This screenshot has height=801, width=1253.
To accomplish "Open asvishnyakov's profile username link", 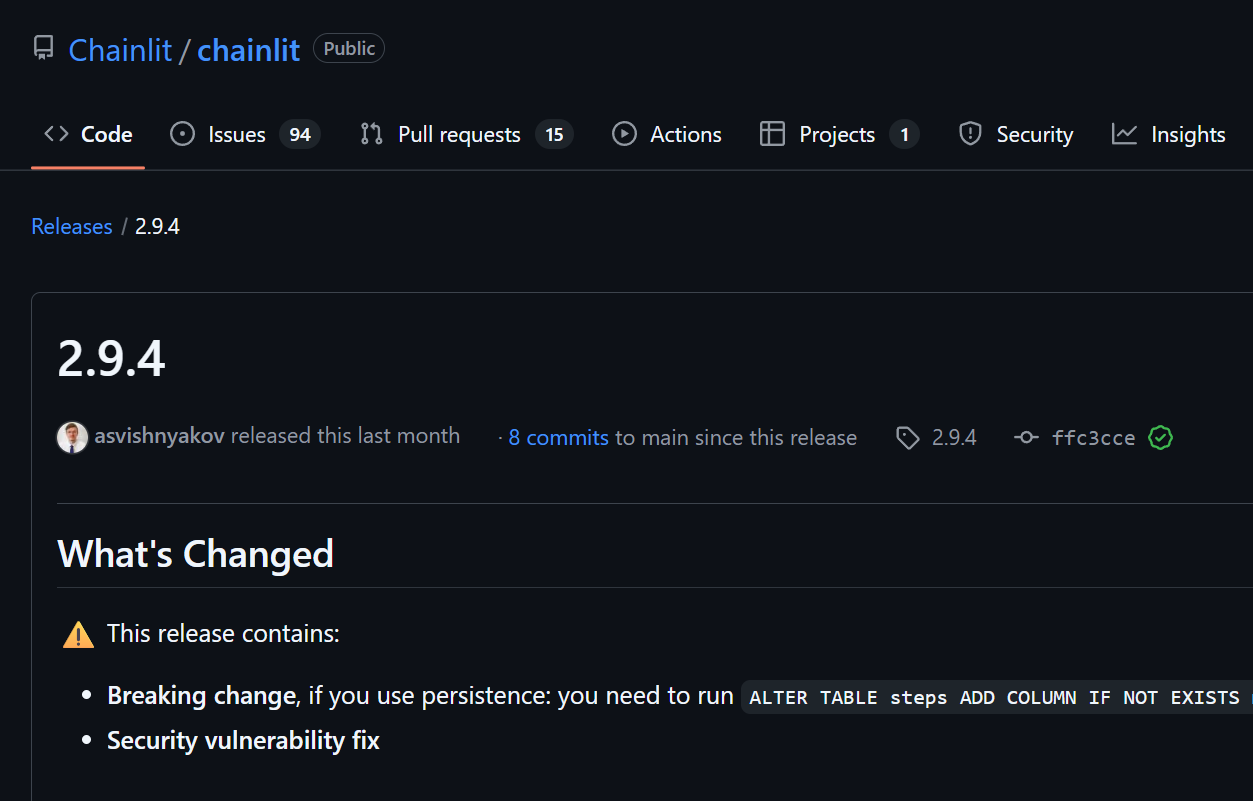I will click(160, 436).
